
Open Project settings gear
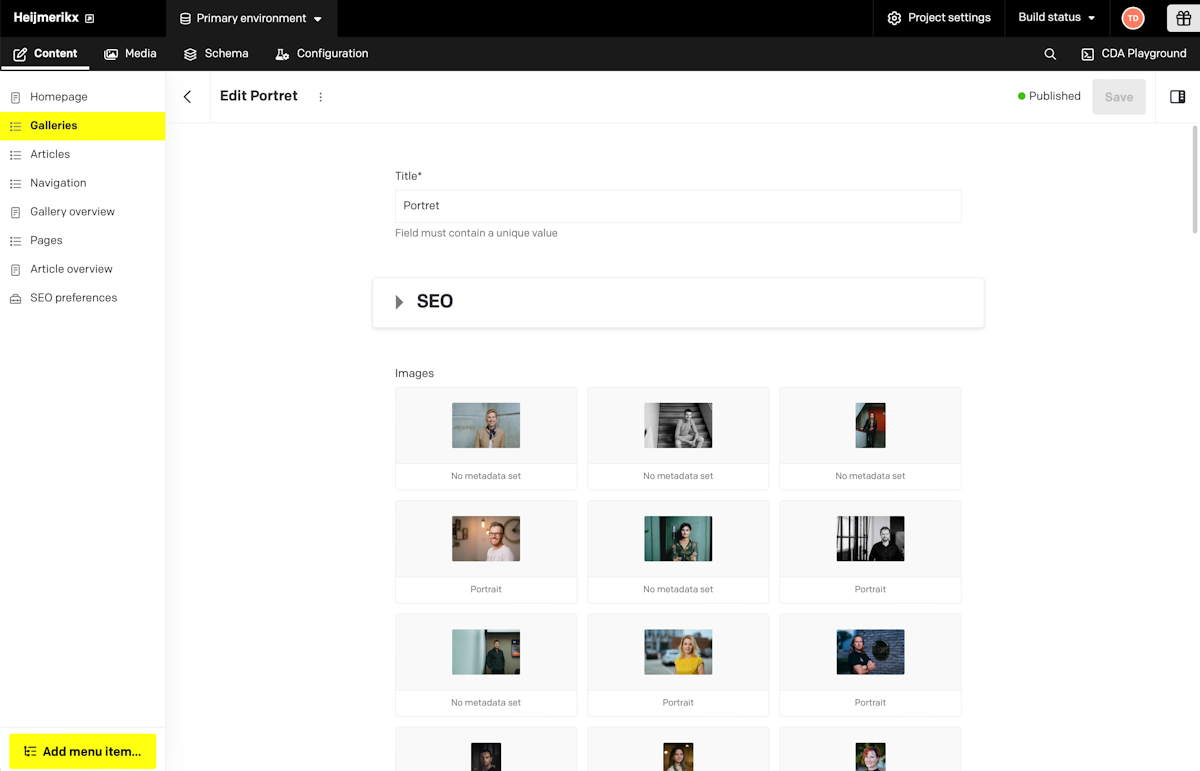pyautogui.click(x=938, y=18)
